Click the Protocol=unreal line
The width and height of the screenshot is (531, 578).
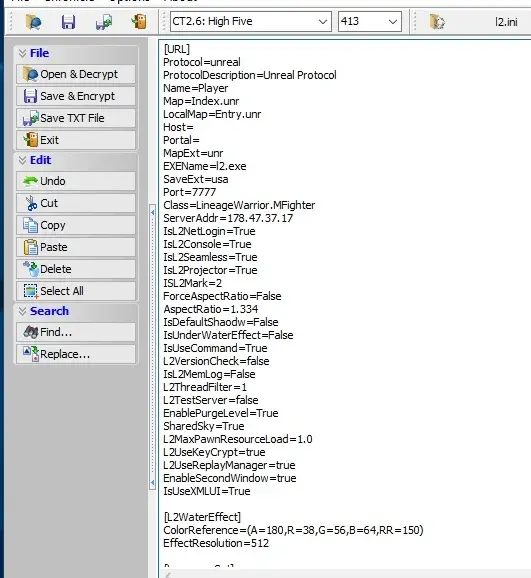click(x=202, y=62)
